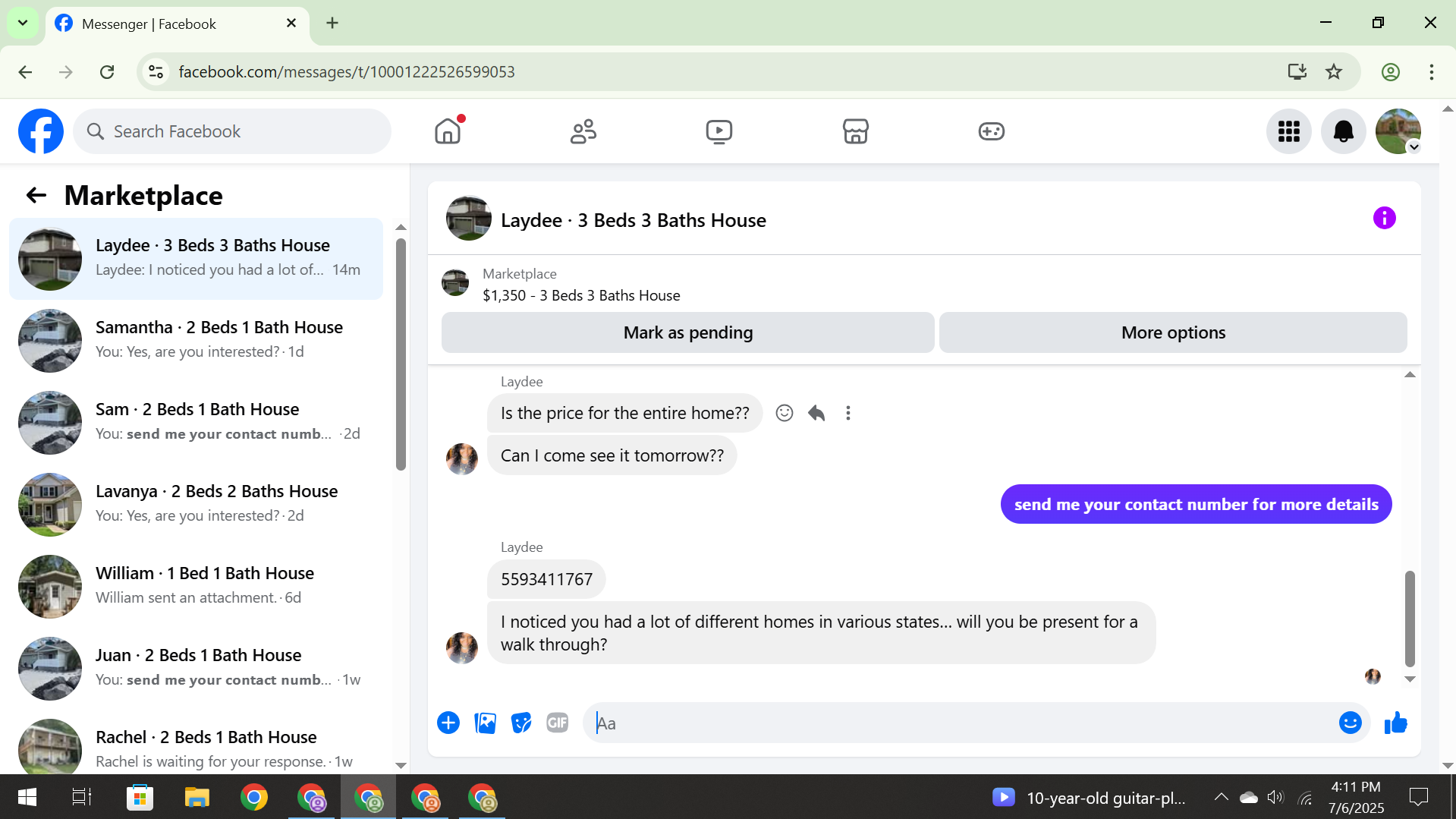This screenshot has height=819, width=1456.
Task: Open the volume control in system tray
Action: click(x=1275, y=797)
